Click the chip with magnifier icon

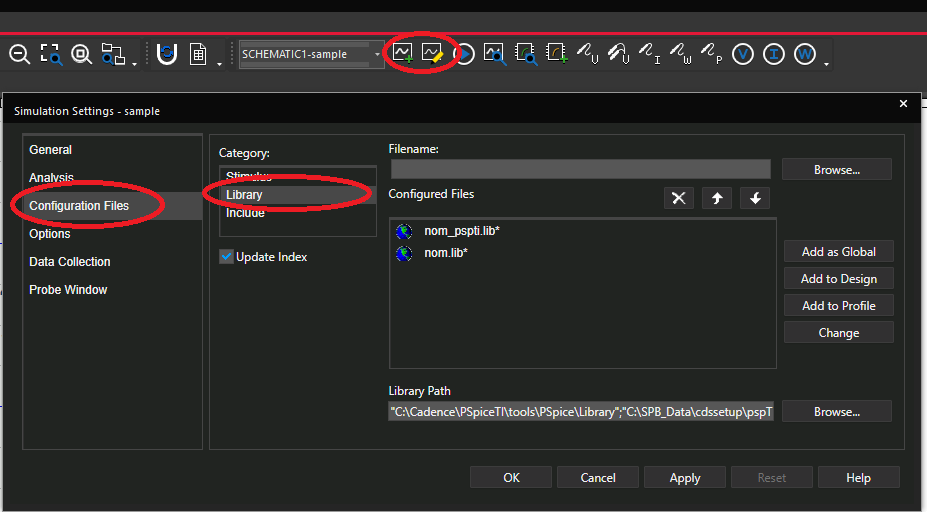[x=526, y=54]
